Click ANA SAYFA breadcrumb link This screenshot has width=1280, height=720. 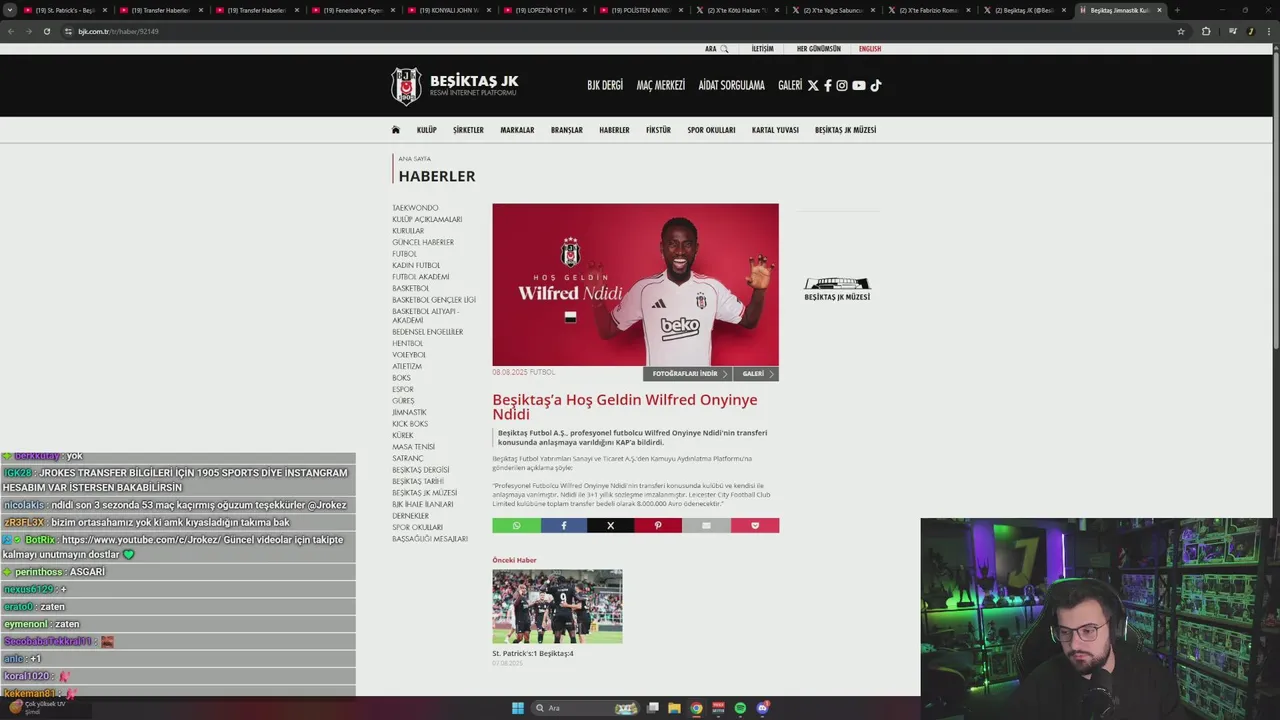click(x=414, y=159)
